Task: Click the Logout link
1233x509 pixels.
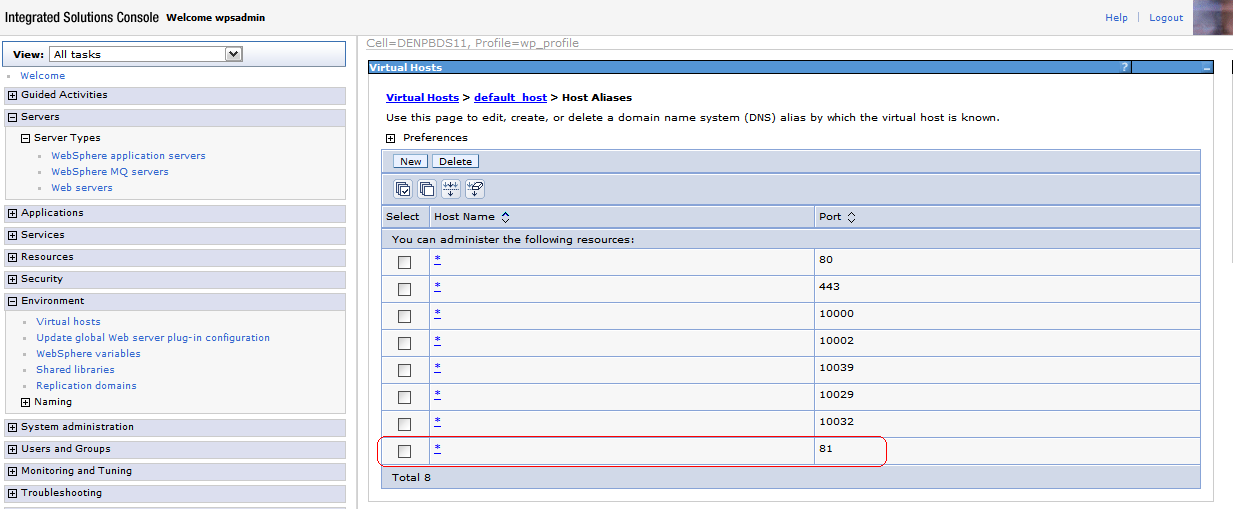Action: click(x=1166, y=18)
